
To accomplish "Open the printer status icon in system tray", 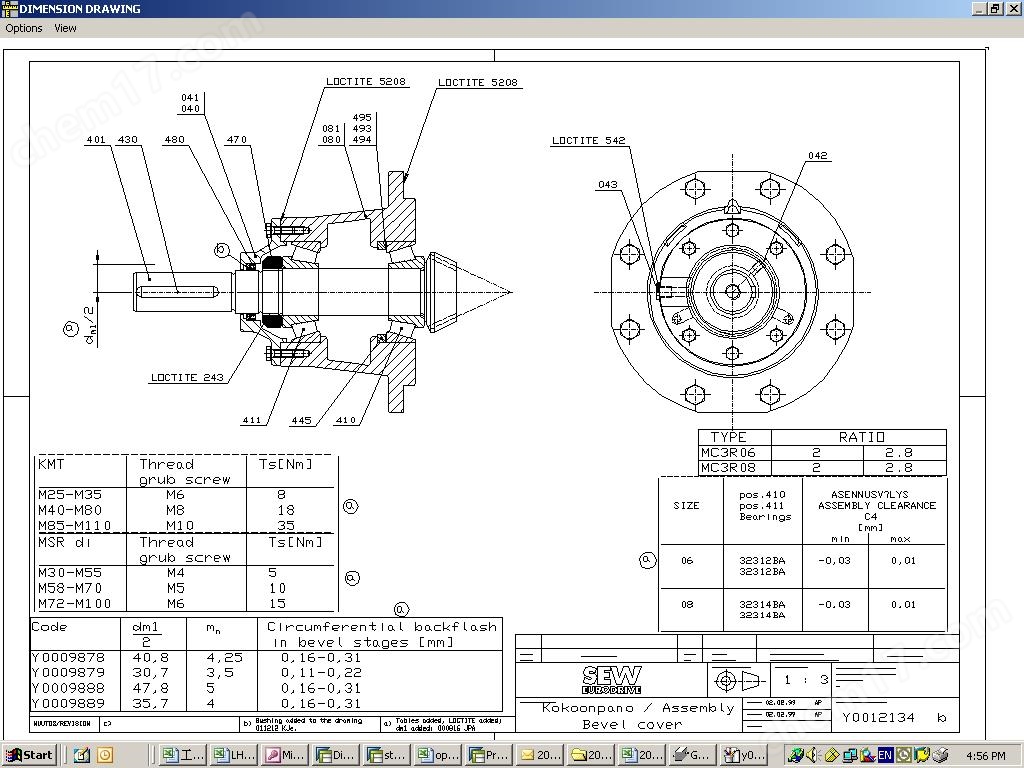I will pos(940,754).
